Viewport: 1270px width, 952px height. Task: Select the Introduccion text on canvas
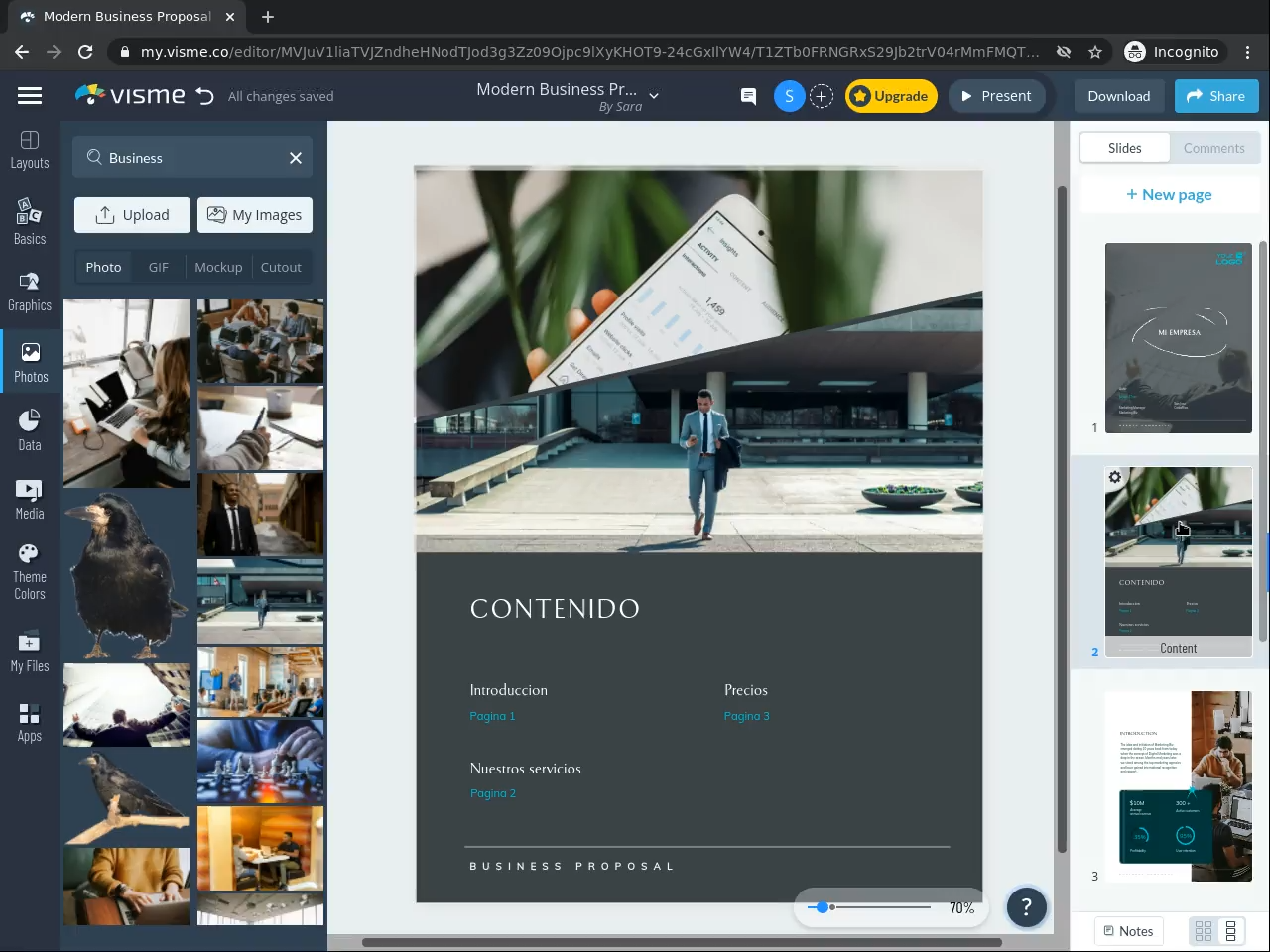509,690
